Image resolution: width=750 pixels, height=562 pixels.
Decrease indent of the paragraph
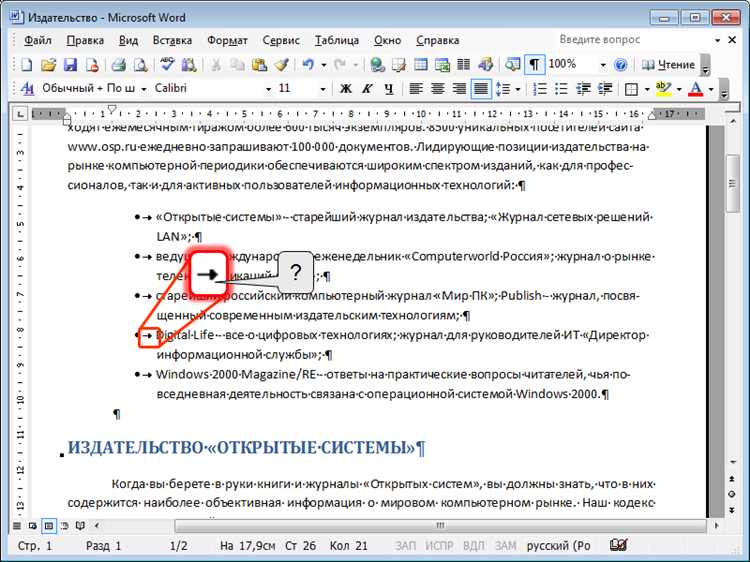tap(583, 88)
